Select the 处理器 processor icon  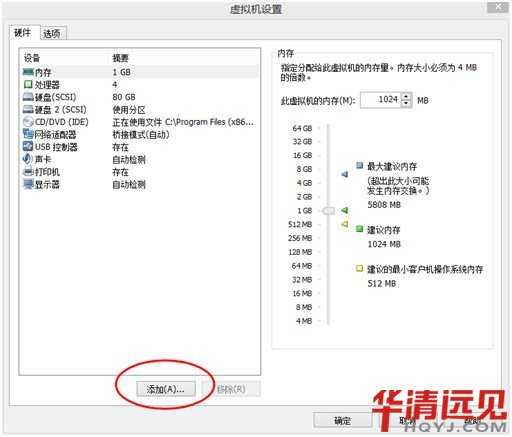[x=28, y=84]
